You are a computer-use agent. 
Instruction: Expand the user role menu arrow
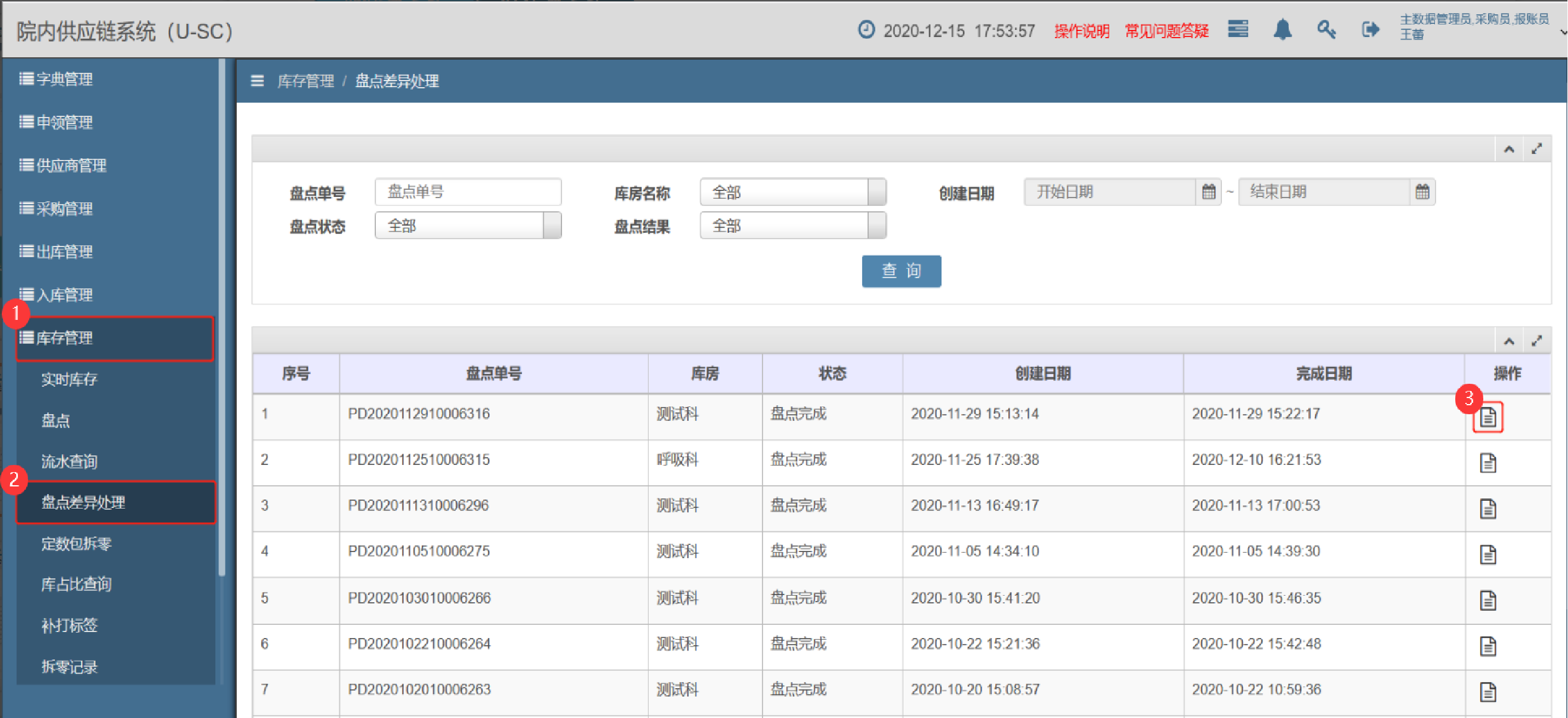1563,32
